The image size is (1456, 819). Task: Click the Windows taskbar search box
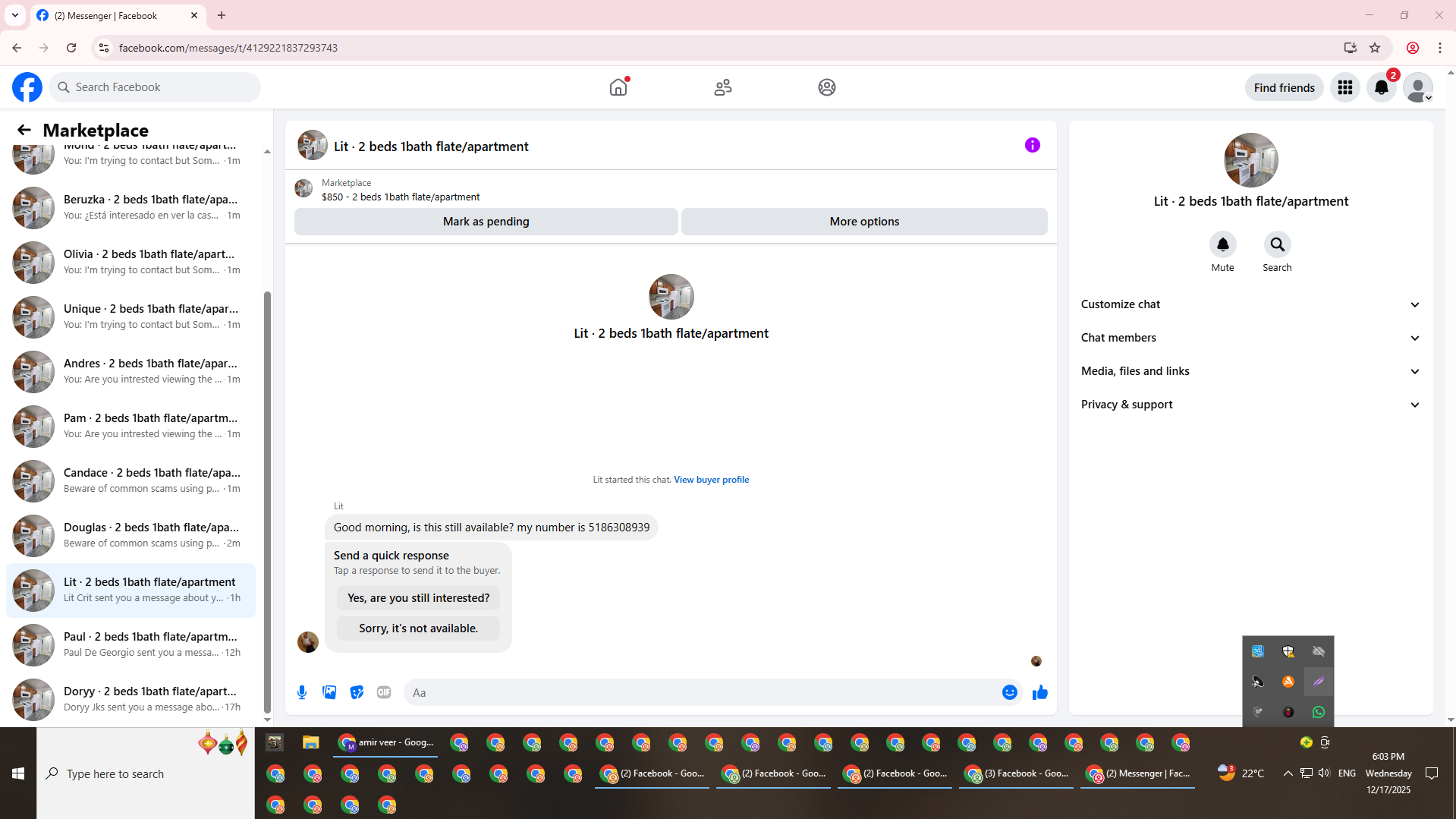146,773
